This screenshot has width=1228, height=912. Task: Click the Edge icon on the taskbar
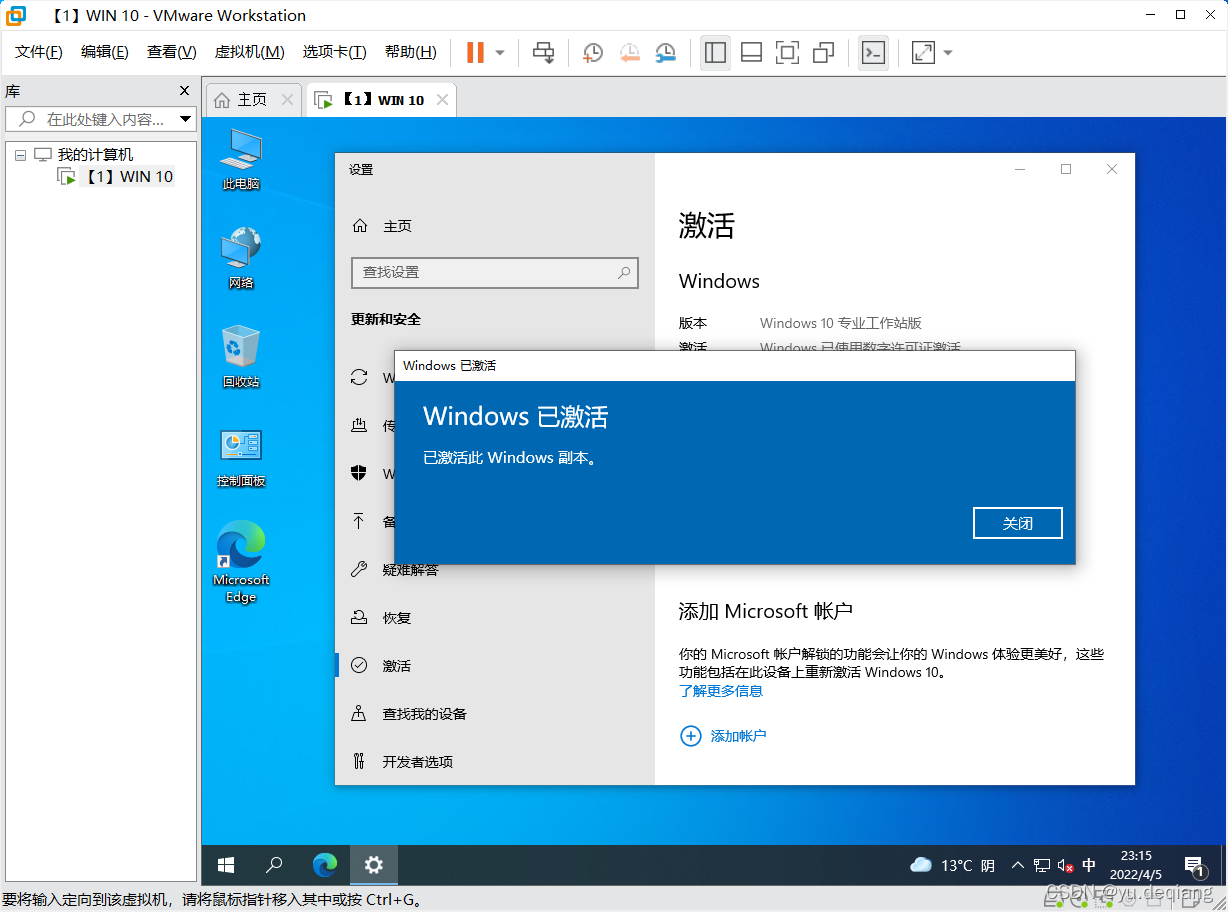[x=324, y=865]
